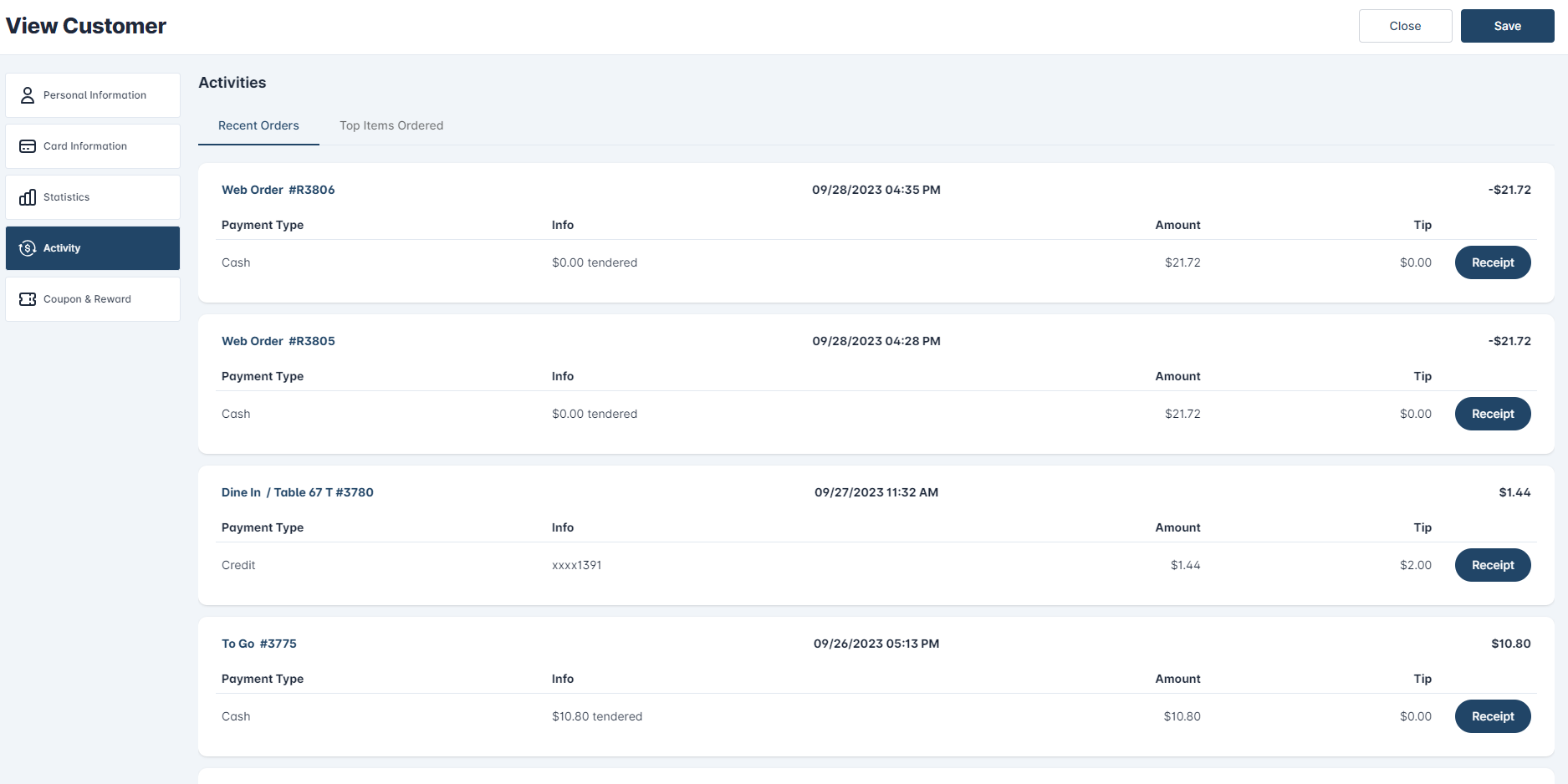
Task: Save the customer changes
Action: pyautogui.click(x=1507, y=26)
